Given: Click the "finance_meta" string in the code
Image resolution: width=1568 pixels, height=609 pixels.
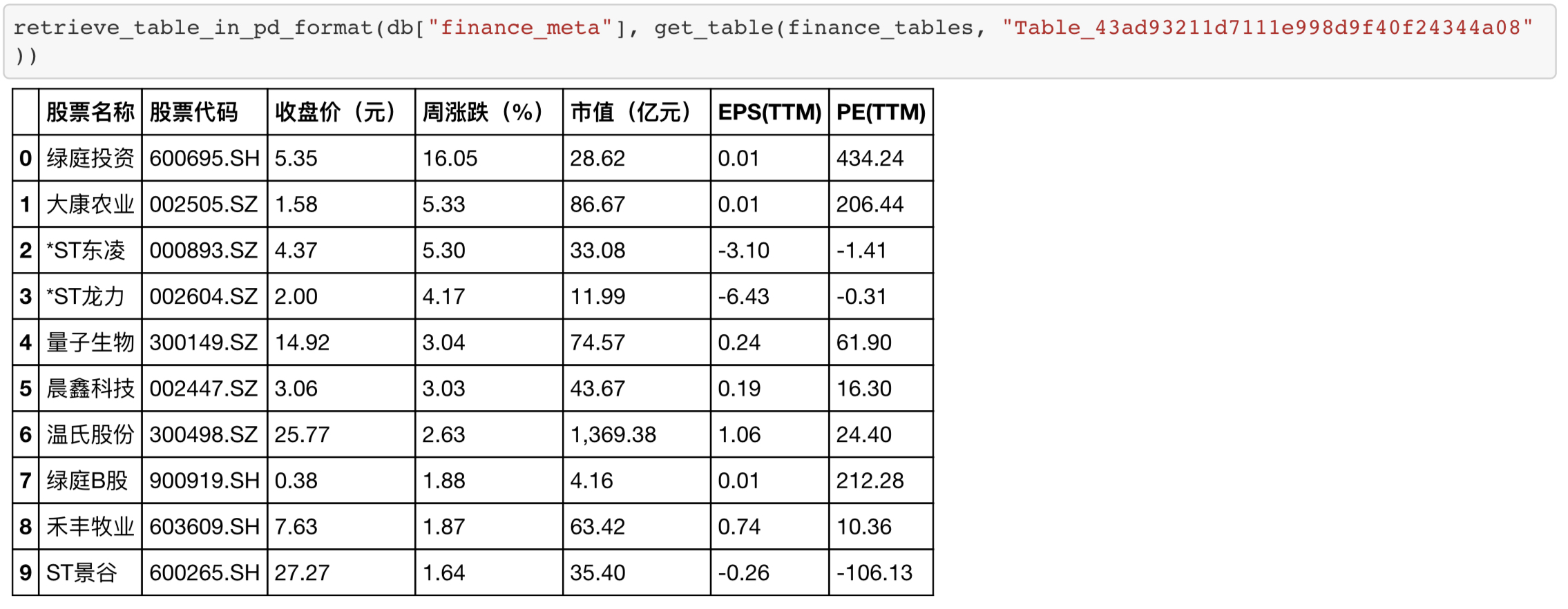Looking at the screenshot, I should [x=519, y=28].
